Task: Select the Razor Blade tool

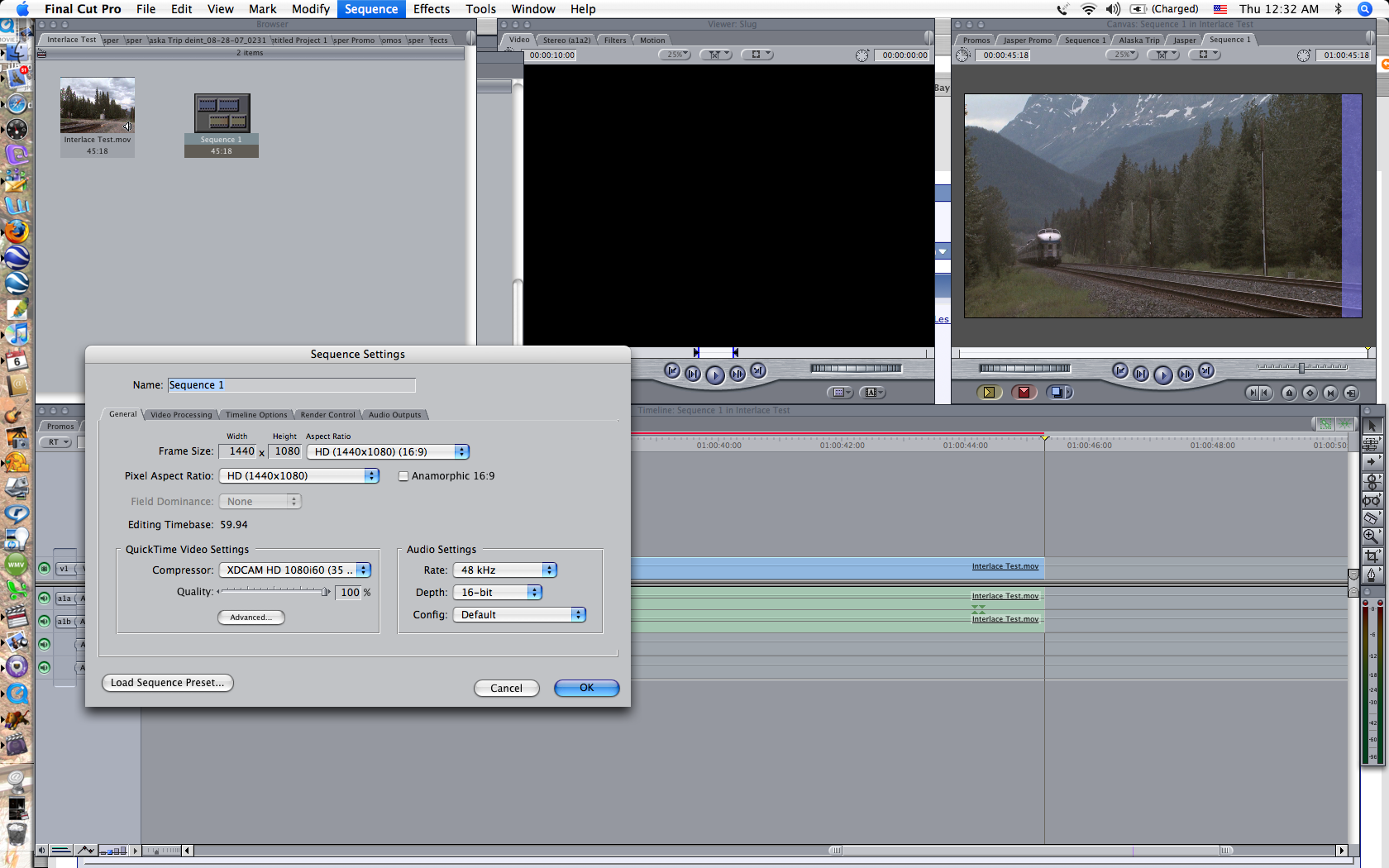Action: tap(1372, 518)
